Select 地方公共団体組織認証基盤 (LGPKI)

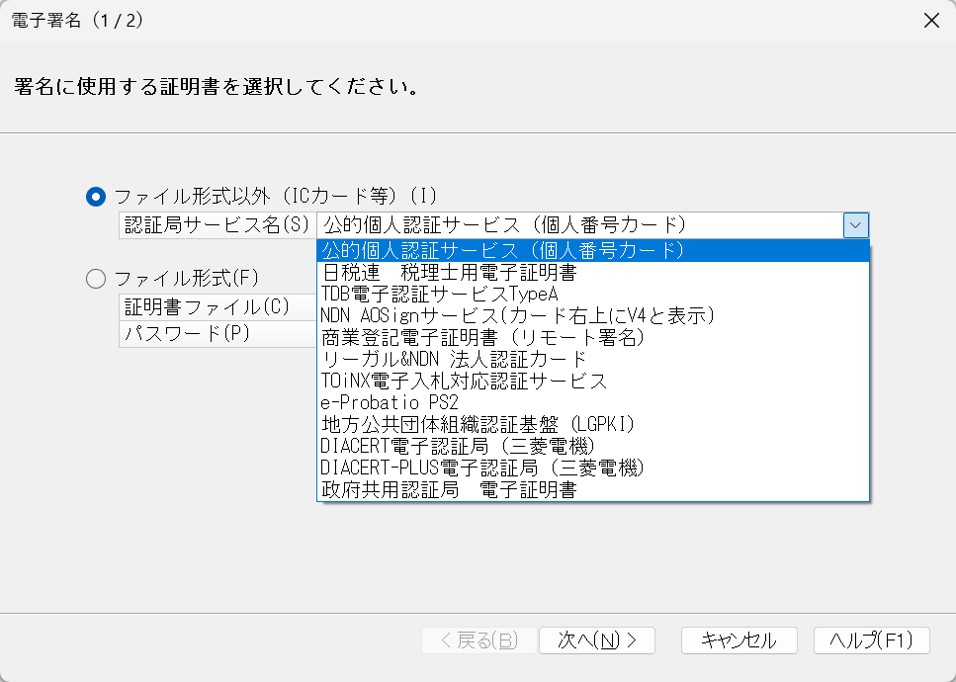click(x=593, y=424)
